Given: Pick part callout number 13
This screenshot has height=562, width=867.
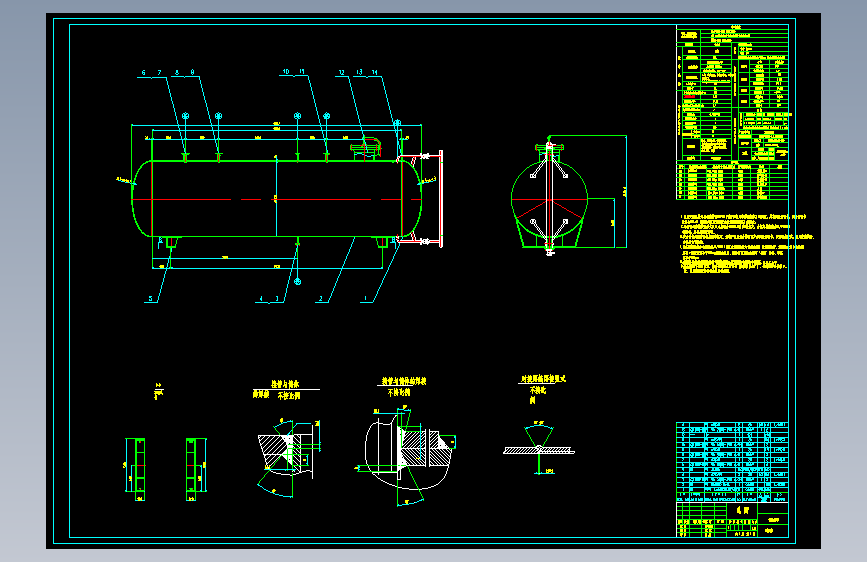Looking at the screenshot, I should [x=359, y=72].
